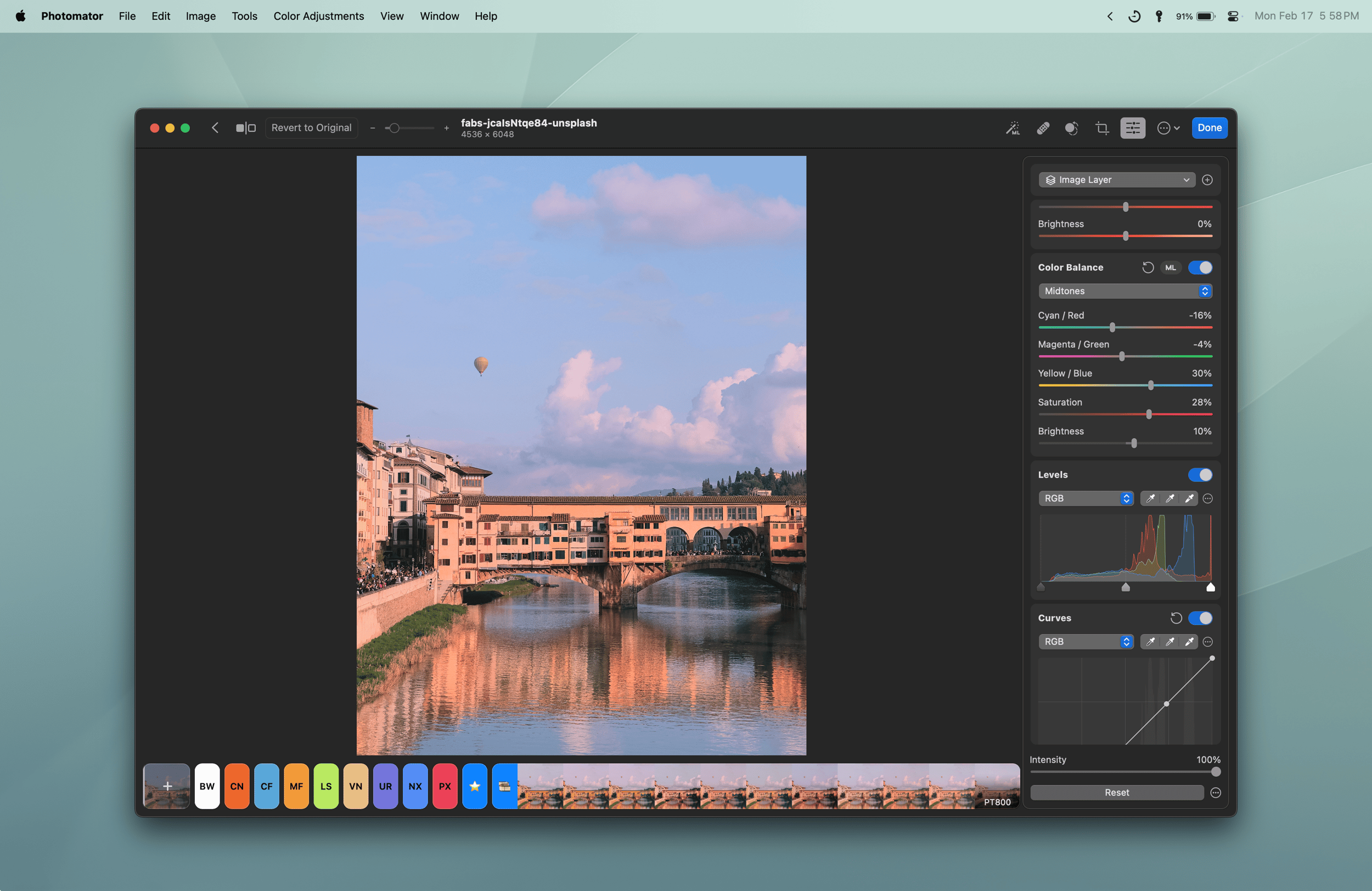This screenshot has width=1372, height=891.
Task: Click the Levels midtone gray handle
Action: coord(1125,587)
